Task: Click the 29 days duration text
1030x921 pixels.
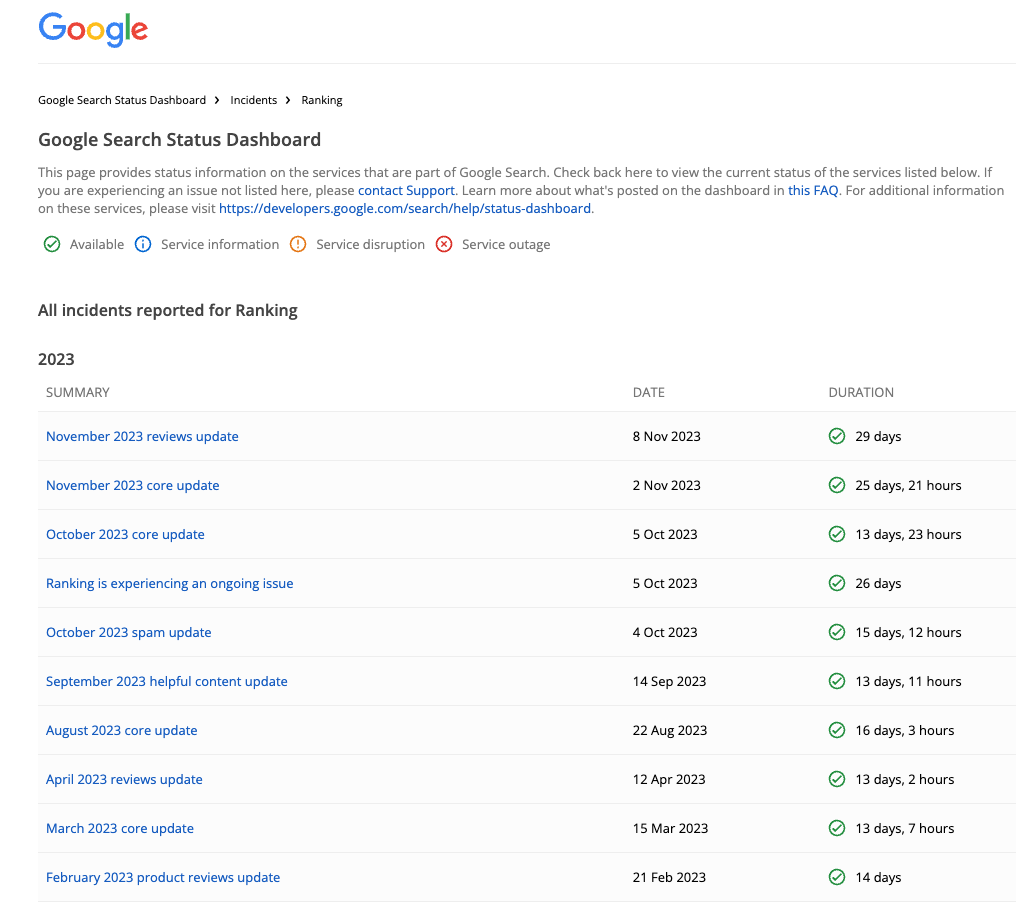Action: pyautogui.click(x=878, y=436)
